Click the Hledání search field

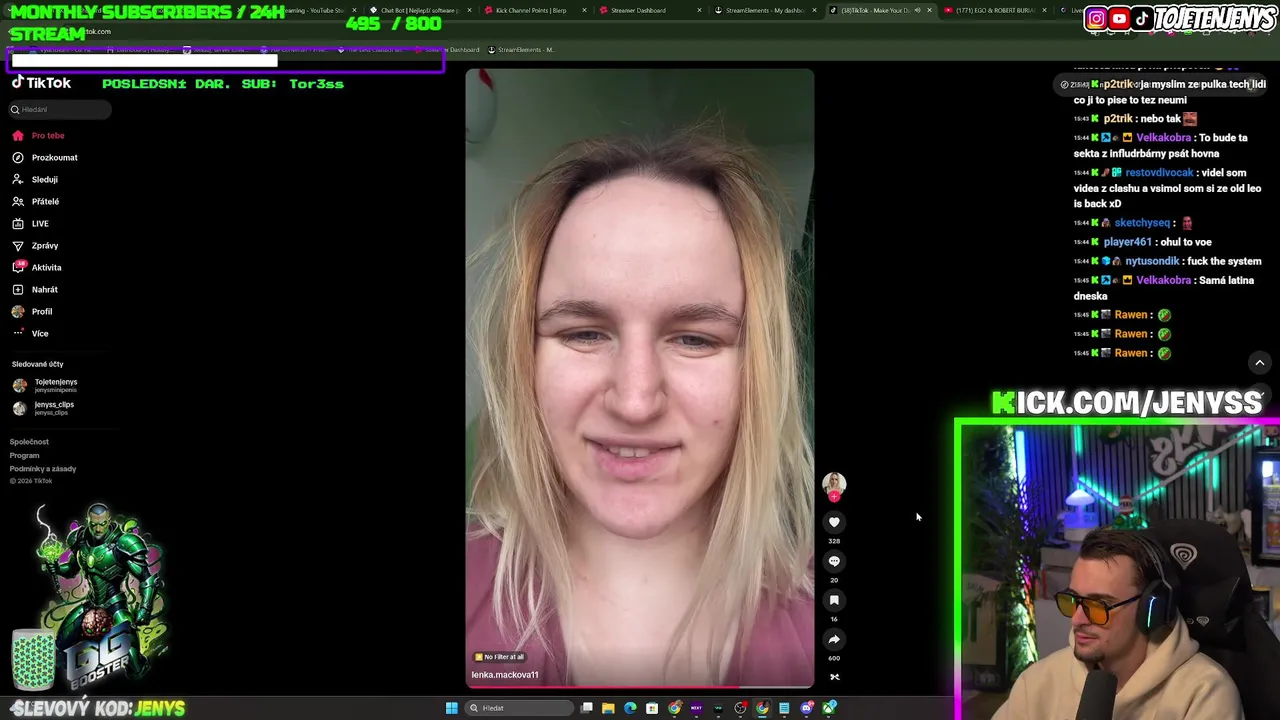pos(61,109)
